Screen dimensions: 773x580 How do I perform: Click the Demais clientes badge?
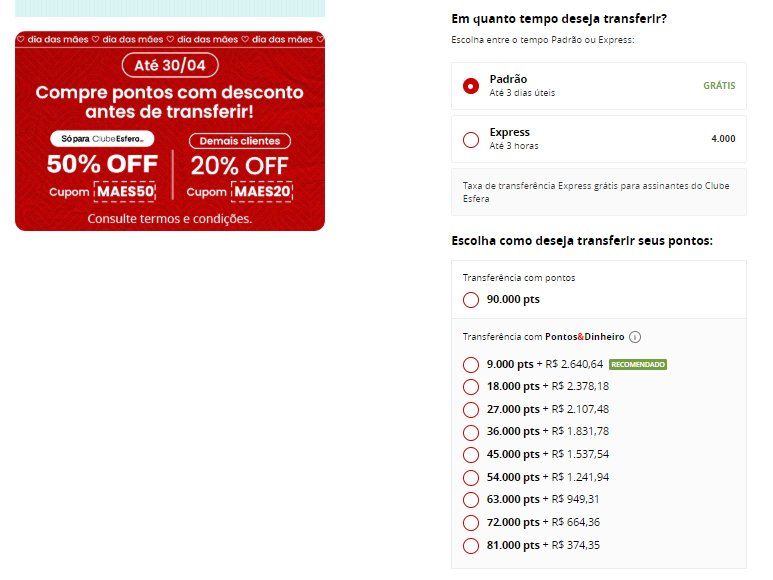pyautogui.click(x=240, y=141)
